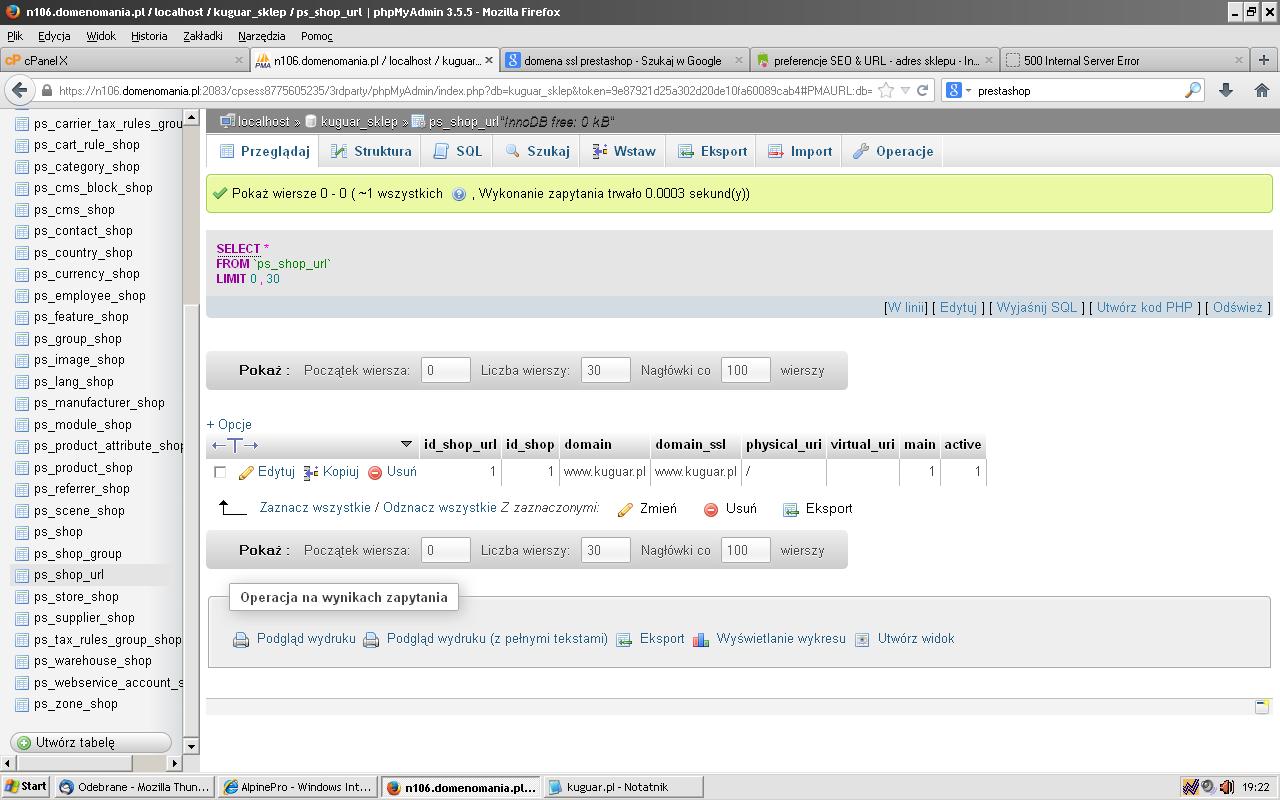The height and width of the screenshot is (800, 1280).
Task: Click the Zmień pencil icon for selected rows
Action: coord(625,509)
